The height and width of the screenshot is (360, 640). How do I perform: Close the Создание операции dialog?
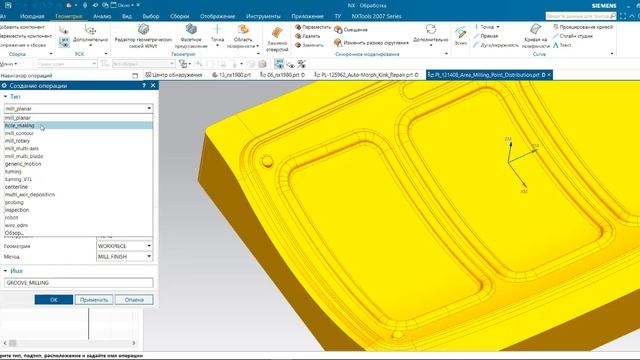tap(153, 85)
